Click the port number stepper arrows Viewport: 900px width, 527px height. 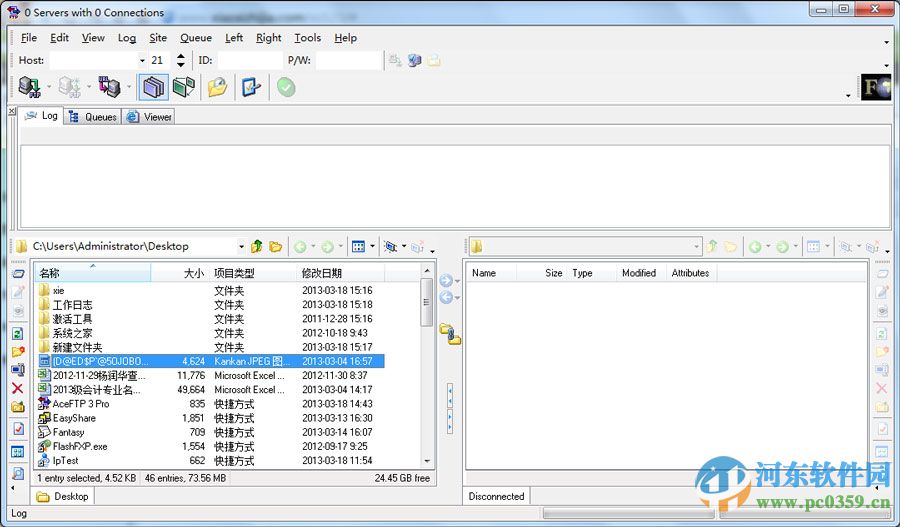[x=181, y=60]
